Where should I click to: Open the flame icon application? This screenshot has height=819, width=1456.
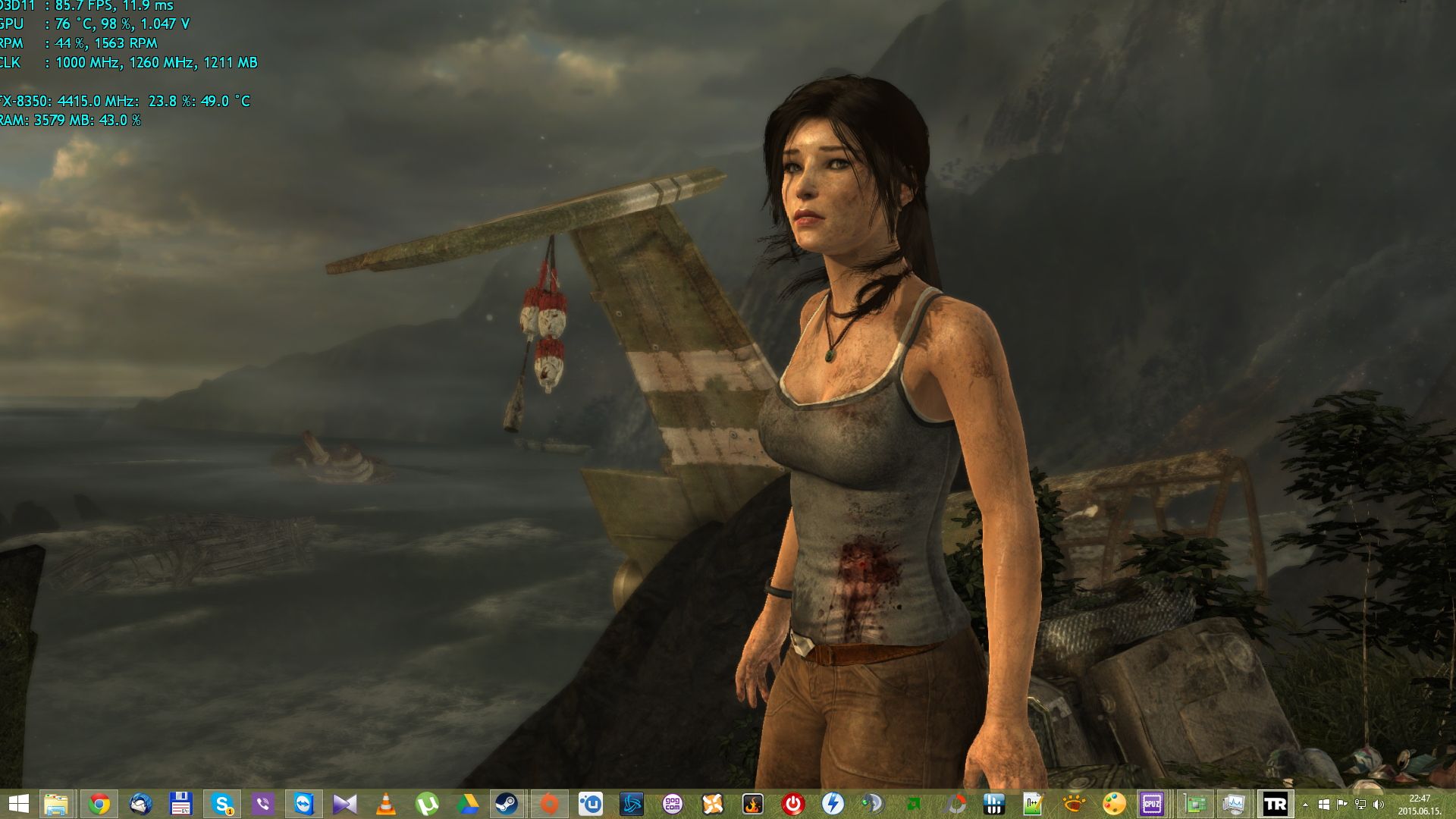[752, 804]
